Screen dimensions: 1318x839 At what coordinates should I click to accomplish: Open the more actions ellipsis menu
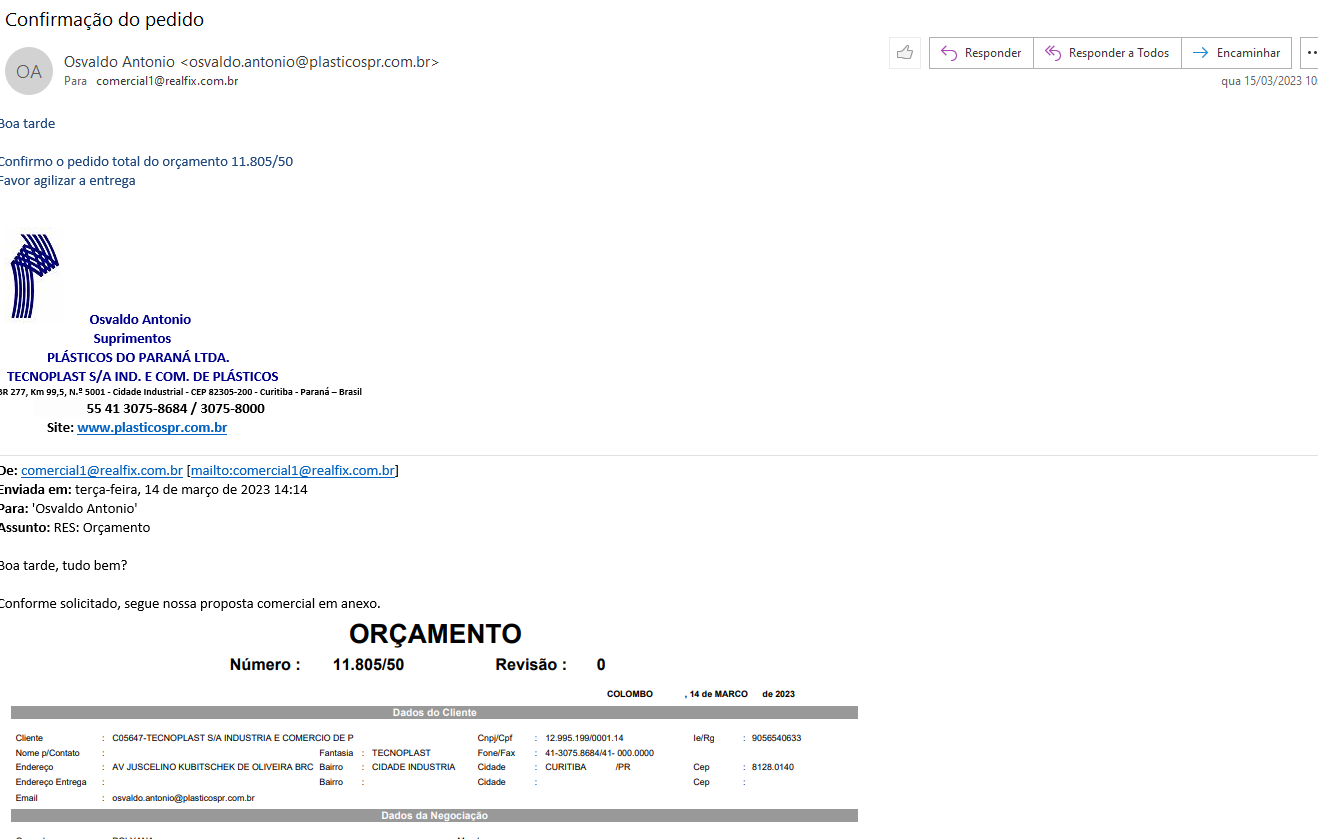[x=1311, y=53]
